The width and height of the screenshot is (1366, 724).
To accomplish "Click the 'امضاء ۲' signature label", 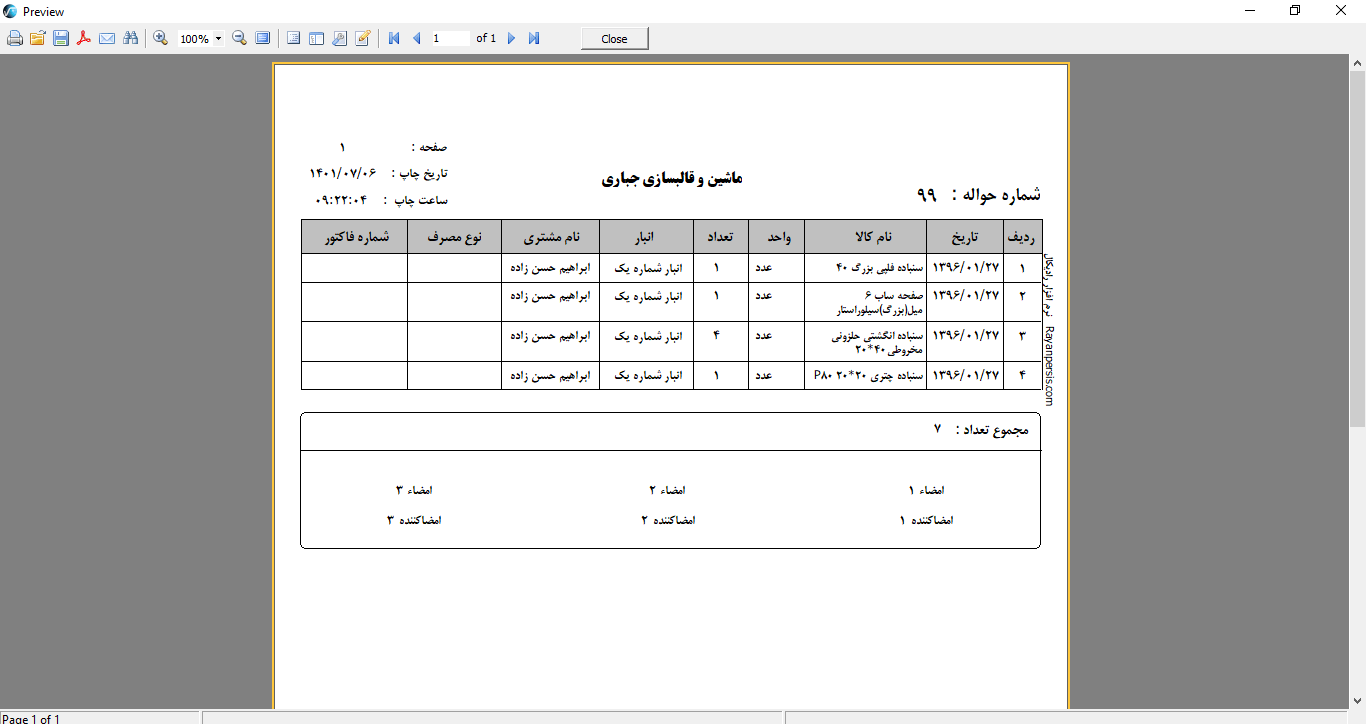I will click(667, 490).
